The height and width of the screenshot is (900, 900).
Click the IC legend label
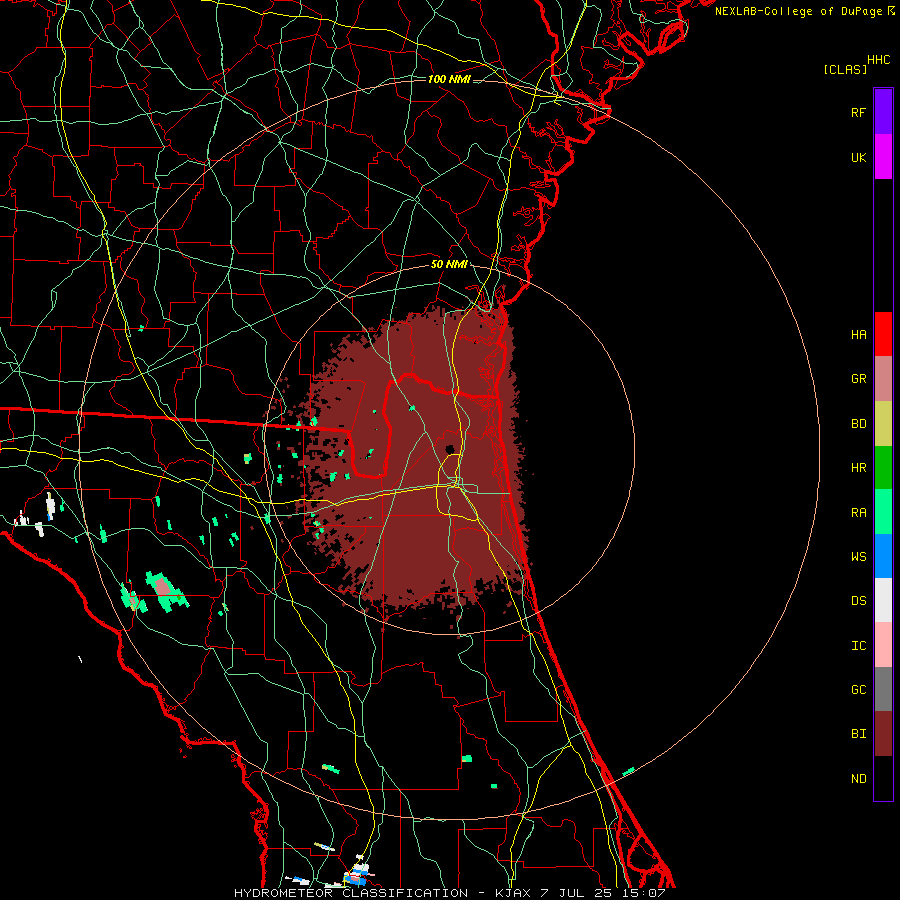tap(858, 646)
